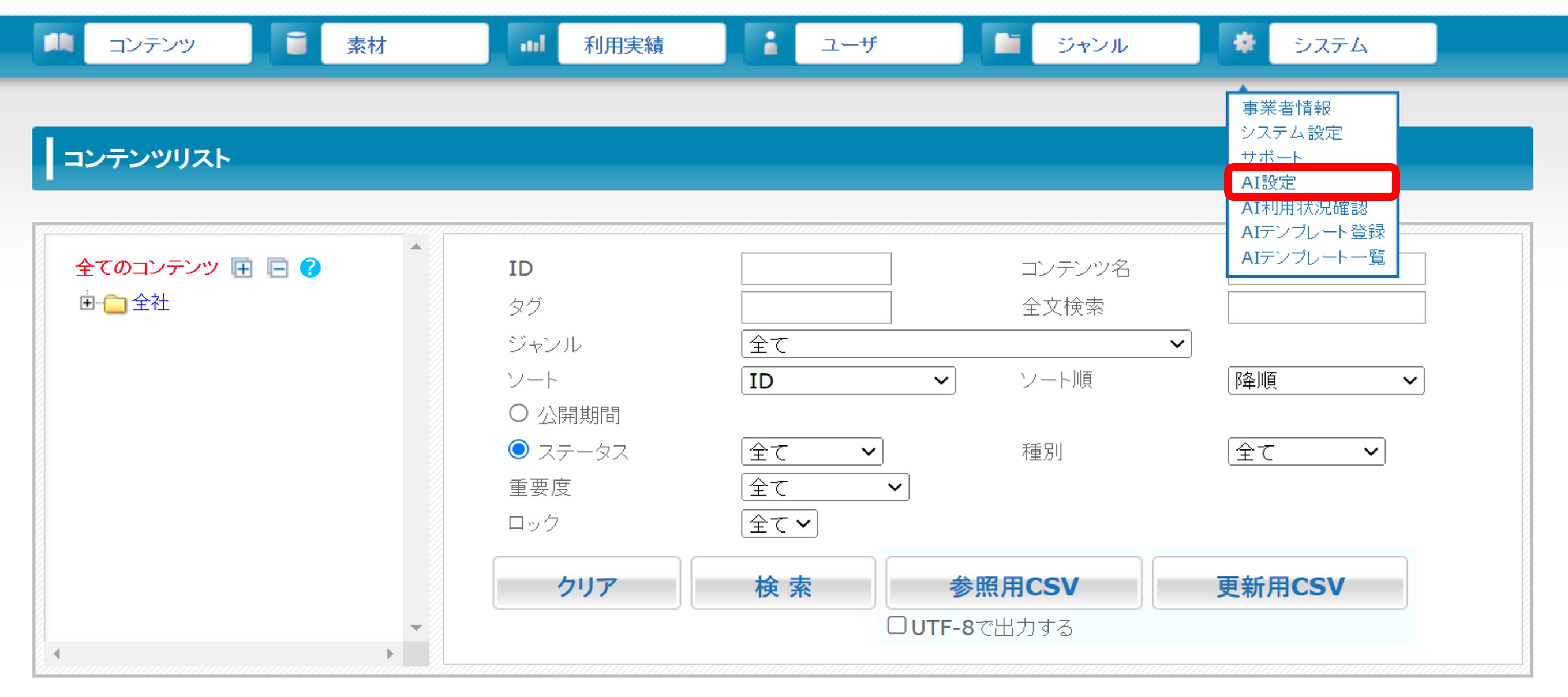Click the folder icon beside ジャンル

(1008, 43)
